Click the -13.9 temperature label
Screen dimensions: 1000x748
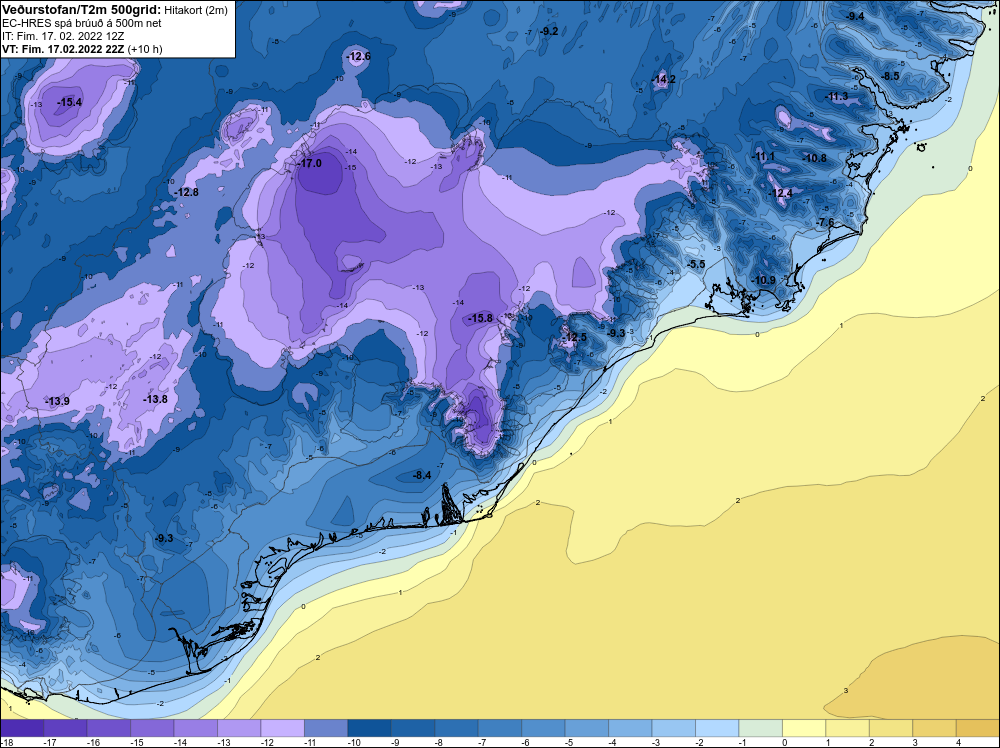[x=57, y=401]
